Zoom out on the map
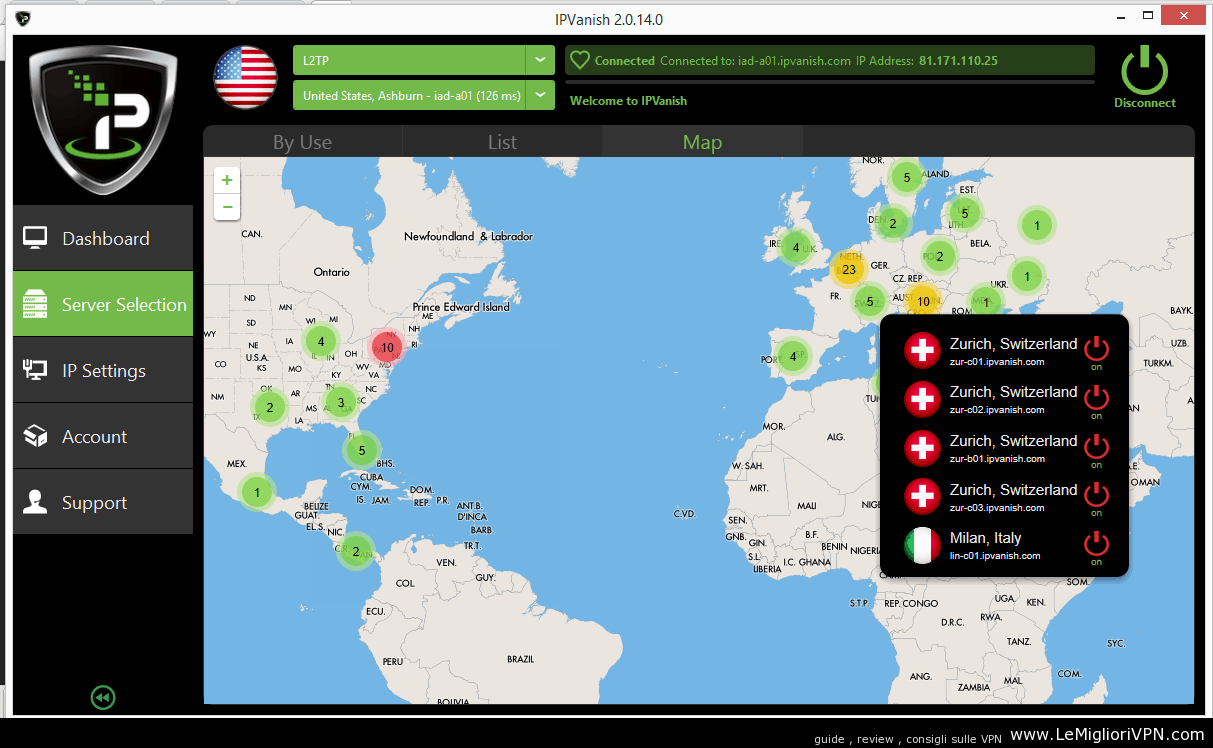Viewport: 1213px width, 748px height. pyautogui.click(x=227, y=207)
